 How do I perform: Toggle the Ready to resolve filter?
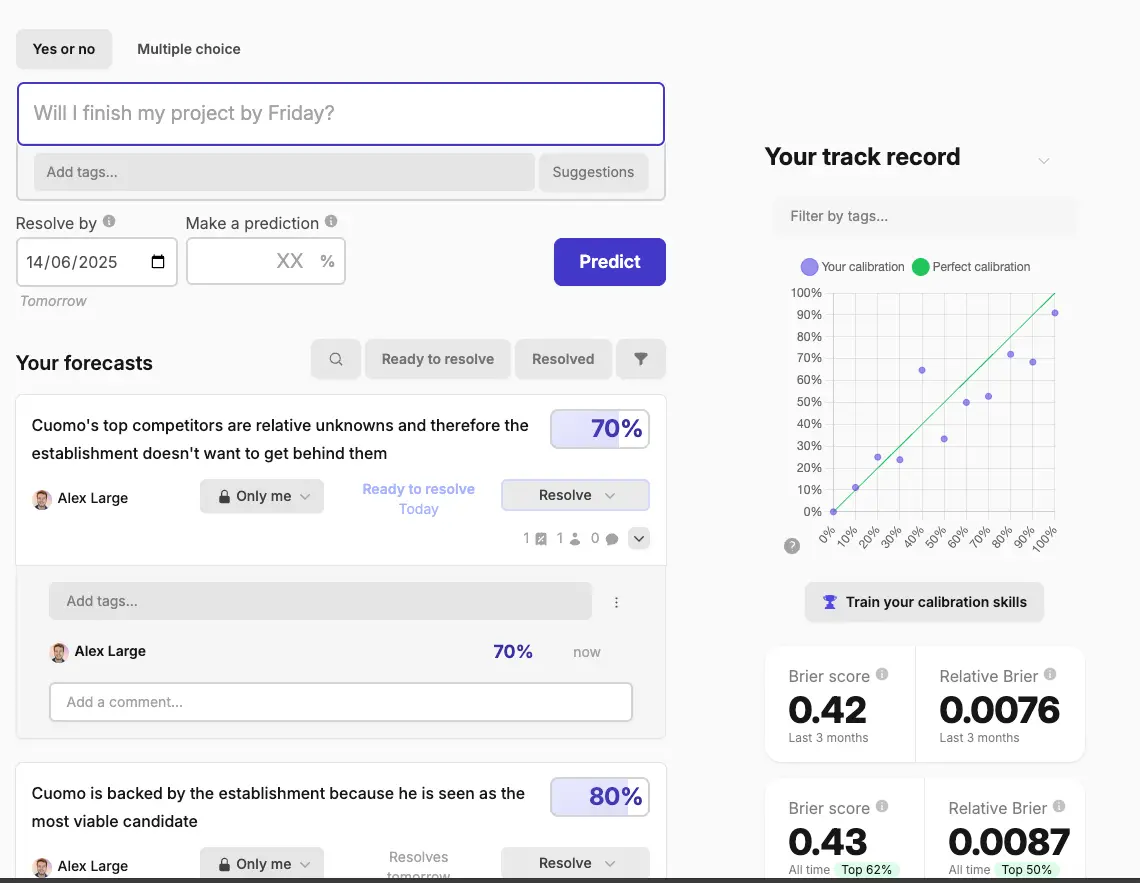[437, 359]
